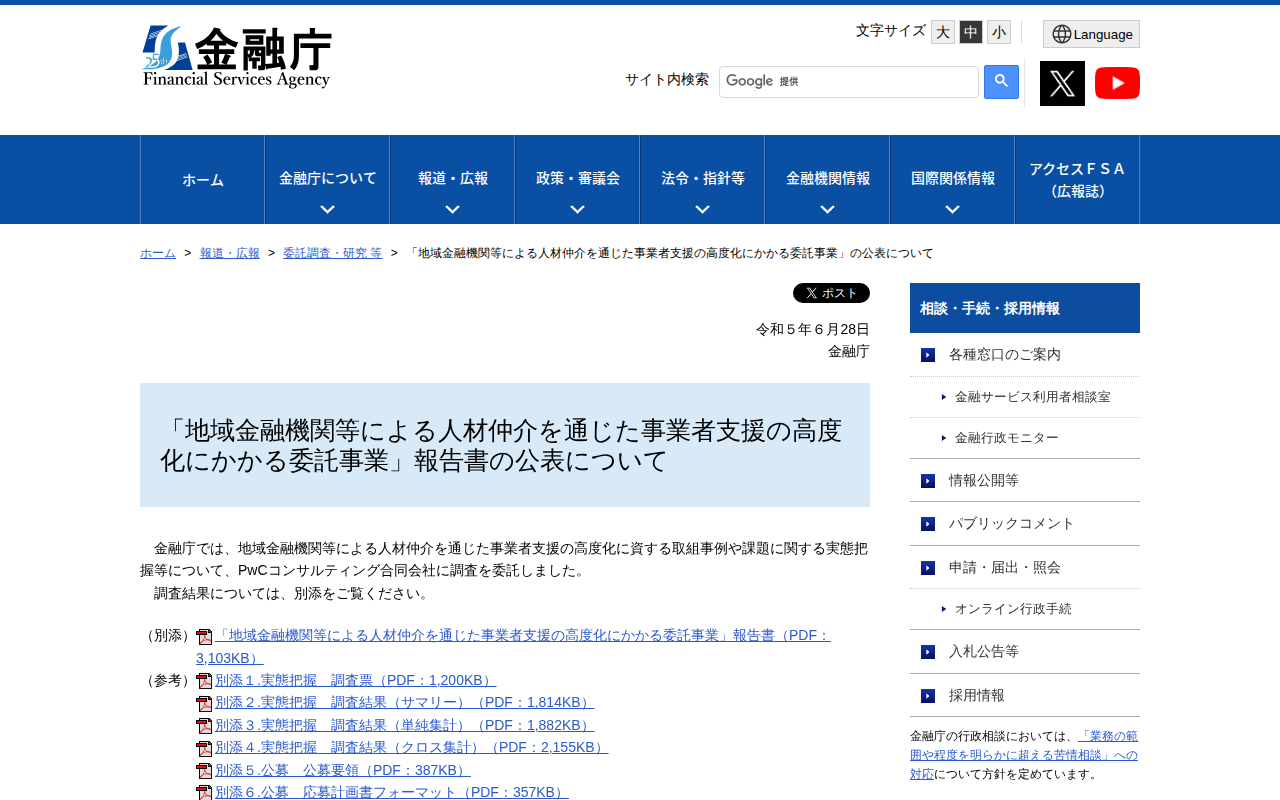Click the blue search magnifier button

[x=999, y=82]
